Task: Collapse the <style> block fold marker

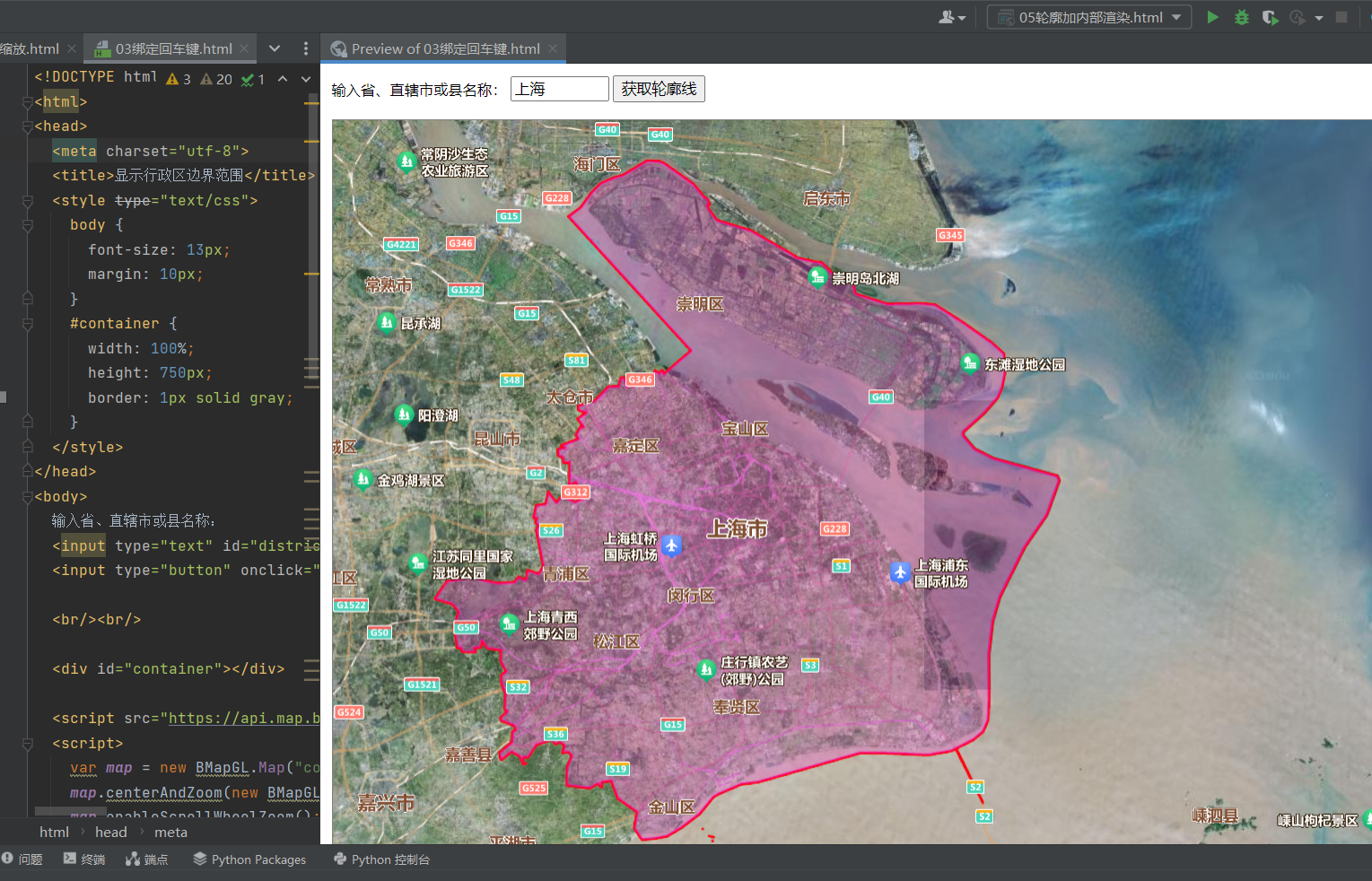Action: click(x=28, y=201)
